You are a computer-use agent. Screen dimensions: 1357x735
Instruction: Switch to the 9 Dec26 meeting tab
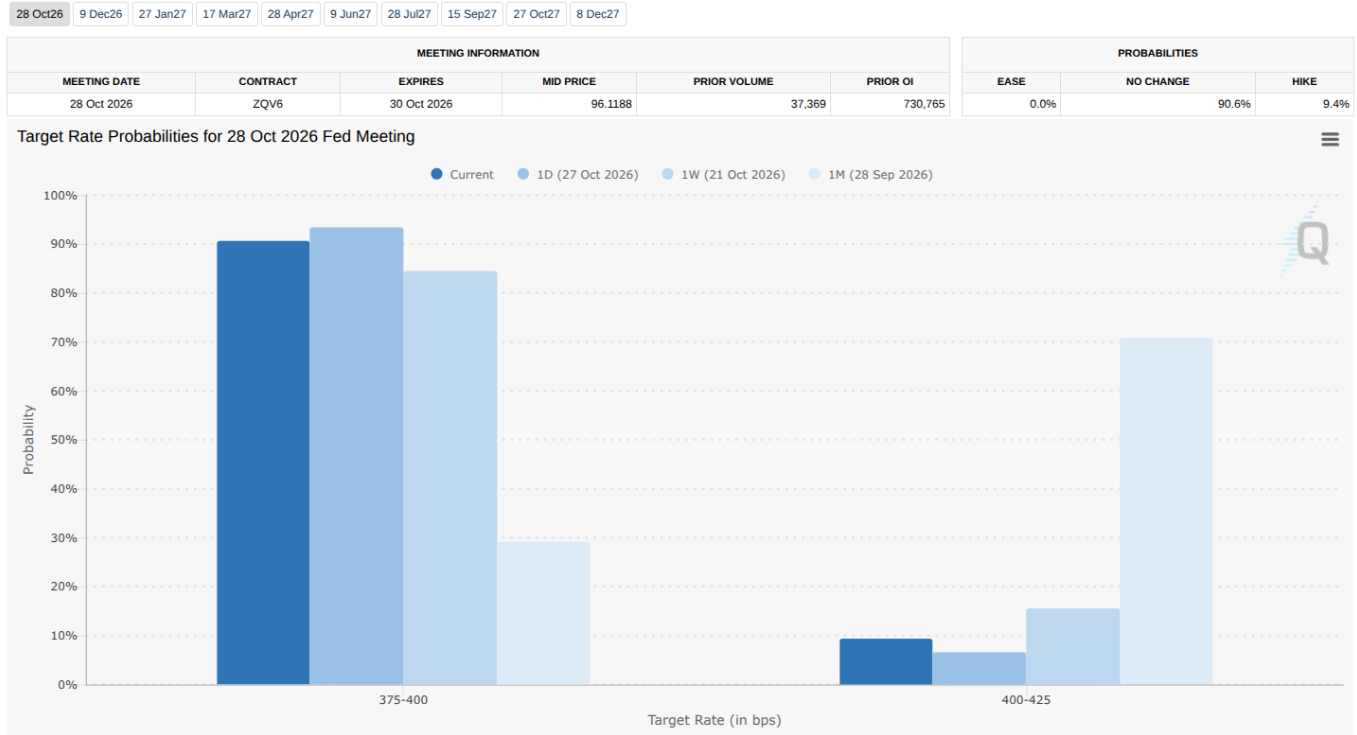point(101,14)
